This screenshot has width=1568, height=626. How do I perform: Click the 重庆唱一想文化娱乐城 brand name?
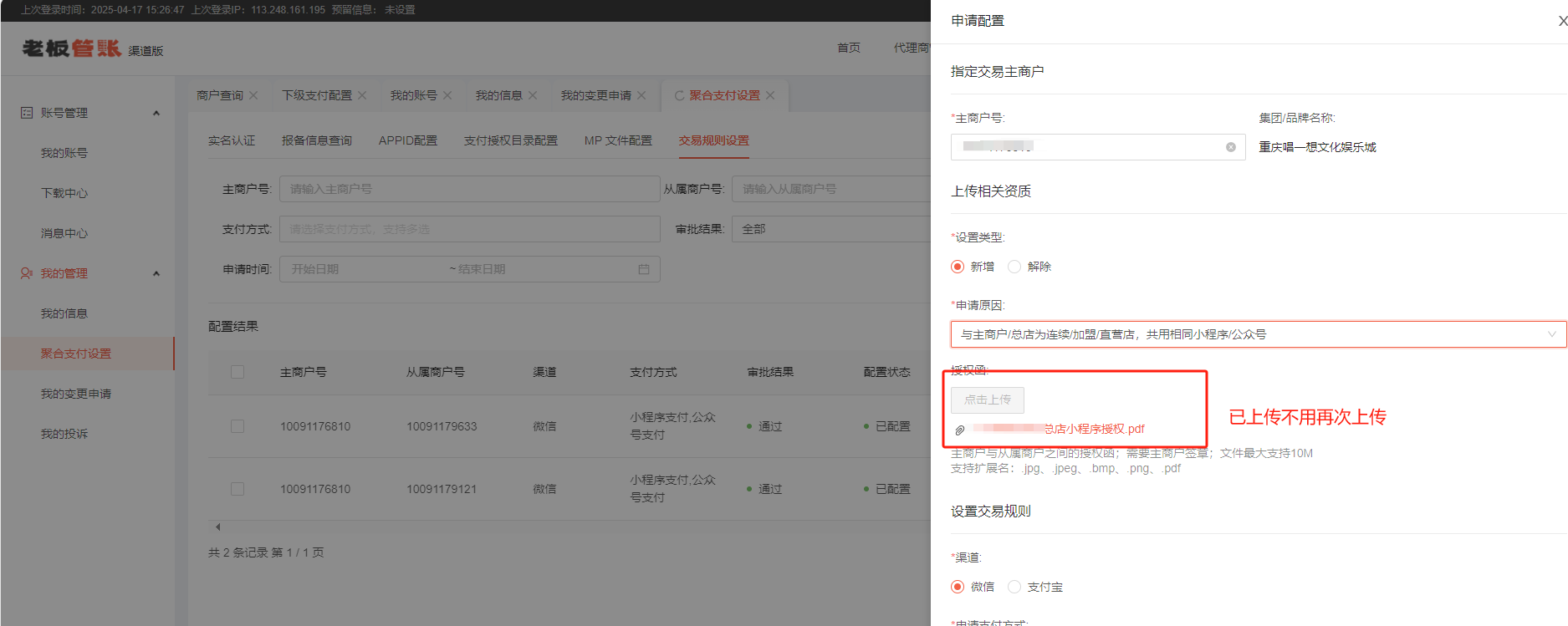point(1318,147)
